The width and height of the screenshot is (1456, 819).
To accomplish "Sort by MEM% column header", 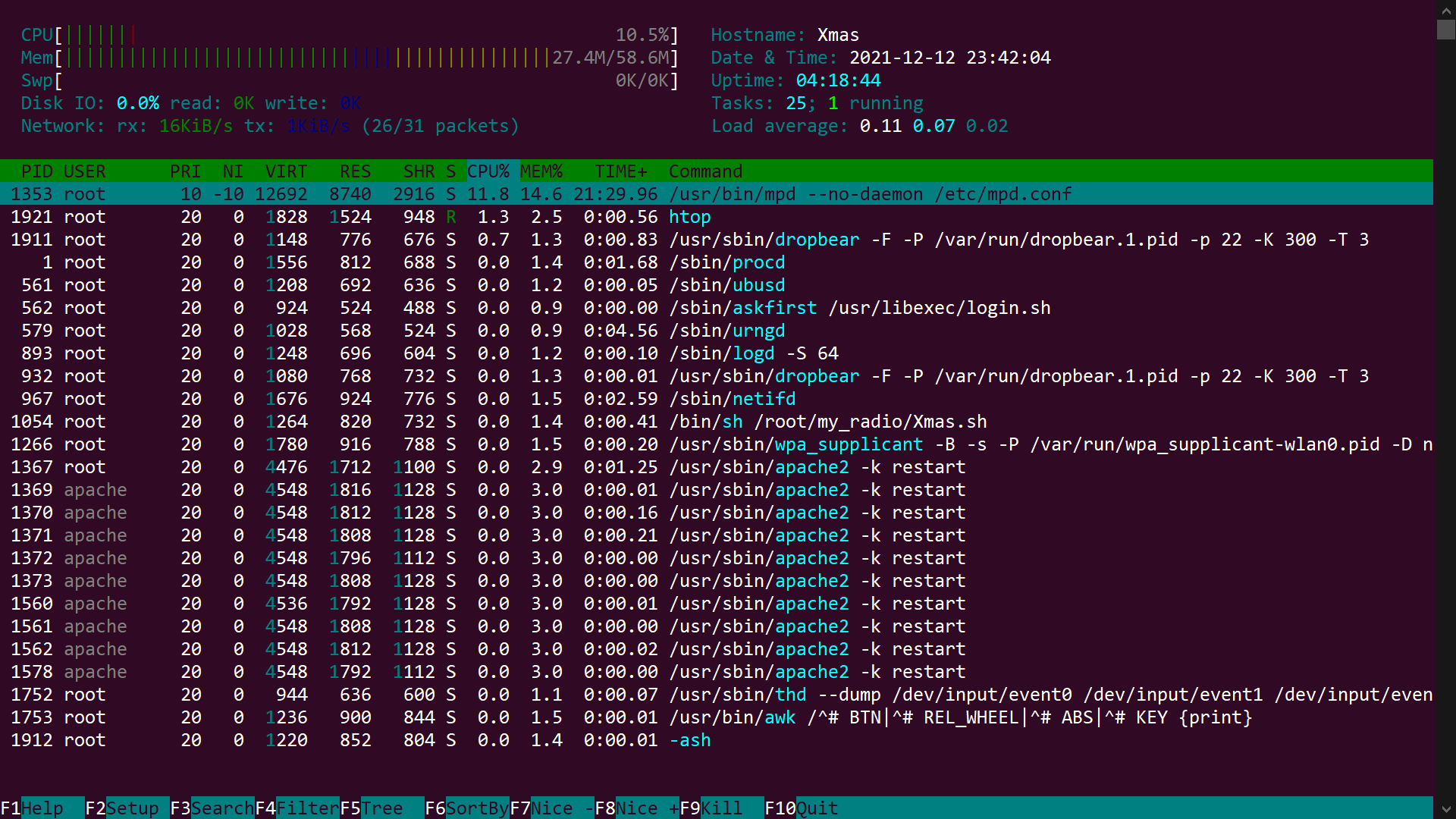I will point(541,171).
